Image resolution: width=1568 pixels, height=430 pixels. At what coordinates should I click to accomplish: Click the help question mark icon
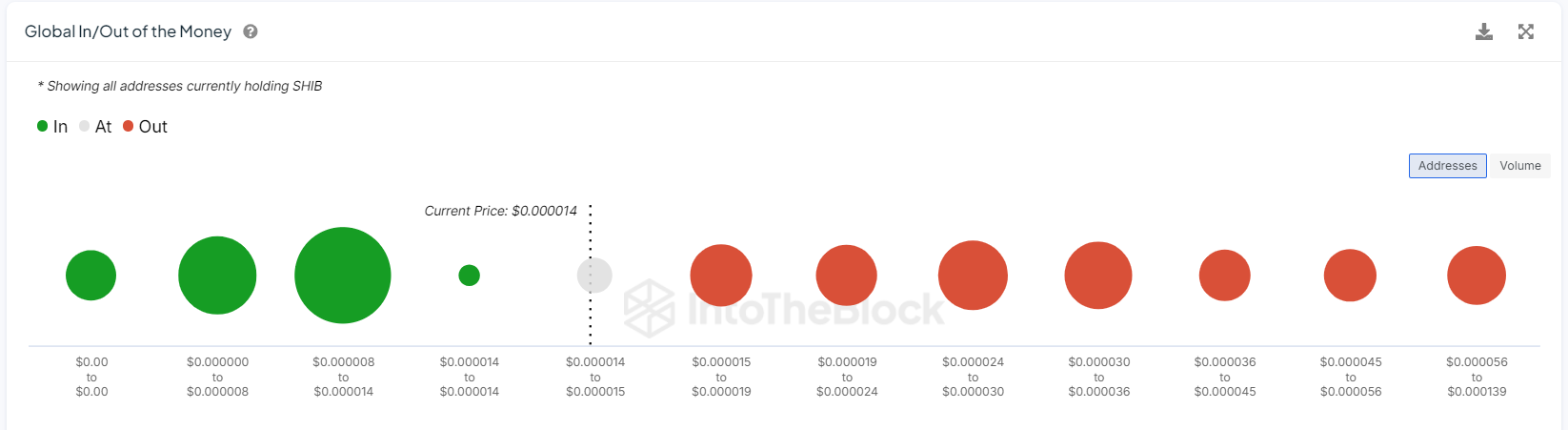[x=251, y=31]
